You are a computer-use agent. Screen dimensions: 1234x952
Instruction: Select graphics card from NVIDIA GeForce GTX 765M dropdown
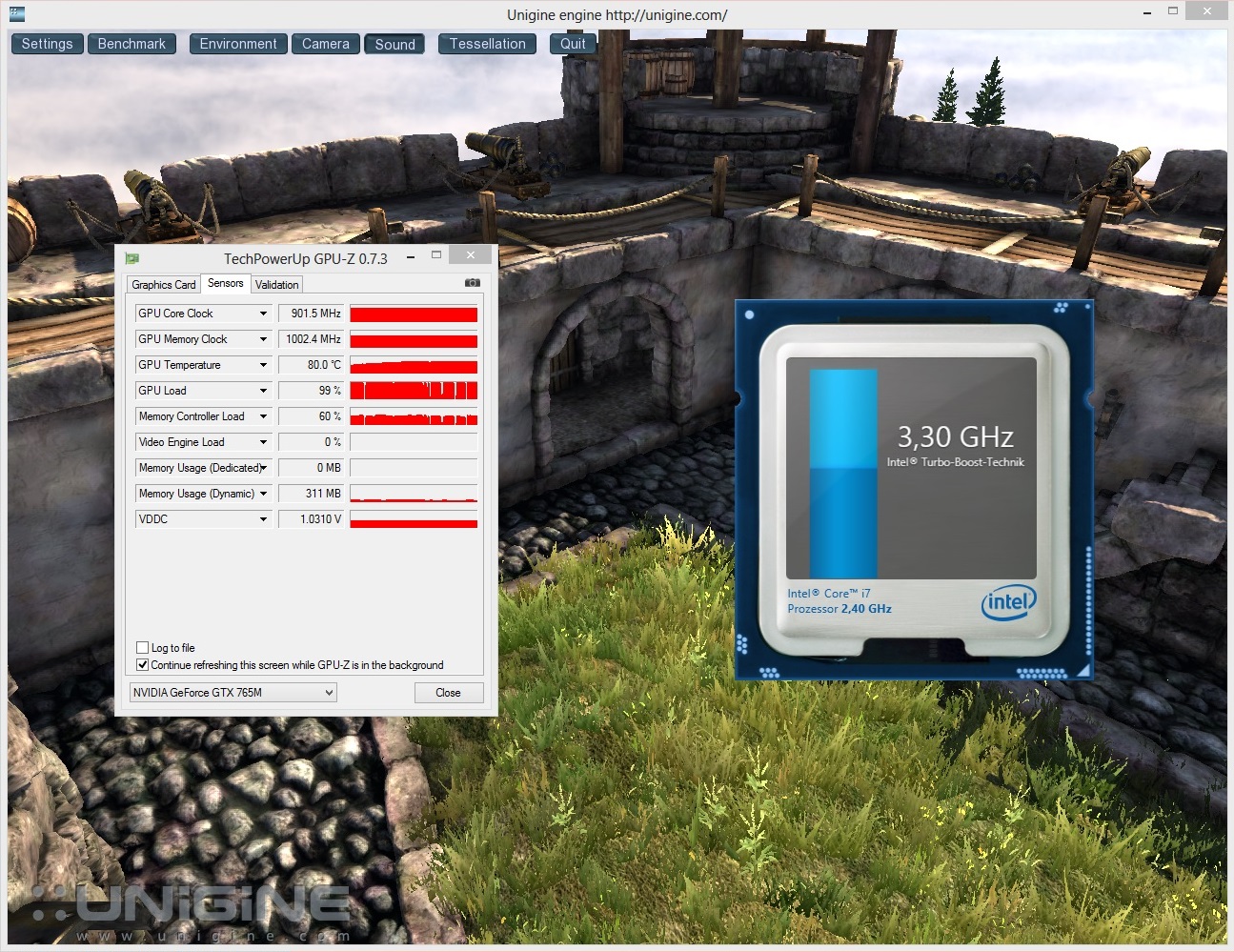coord(233,693)
